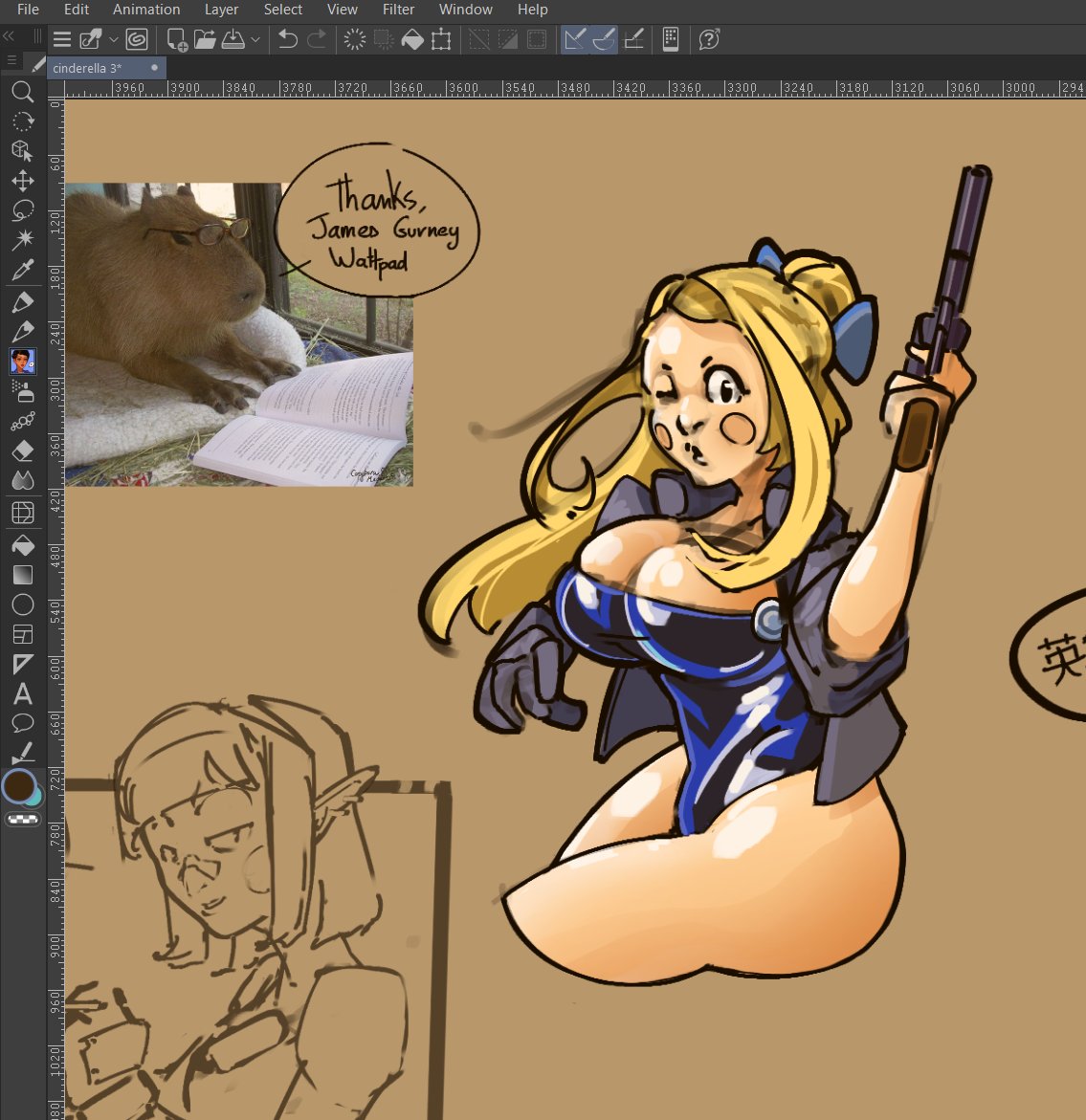Screen dimensions: 1086x1120
Task: Select the Ruler tool
Action: (x=23, y=665)
